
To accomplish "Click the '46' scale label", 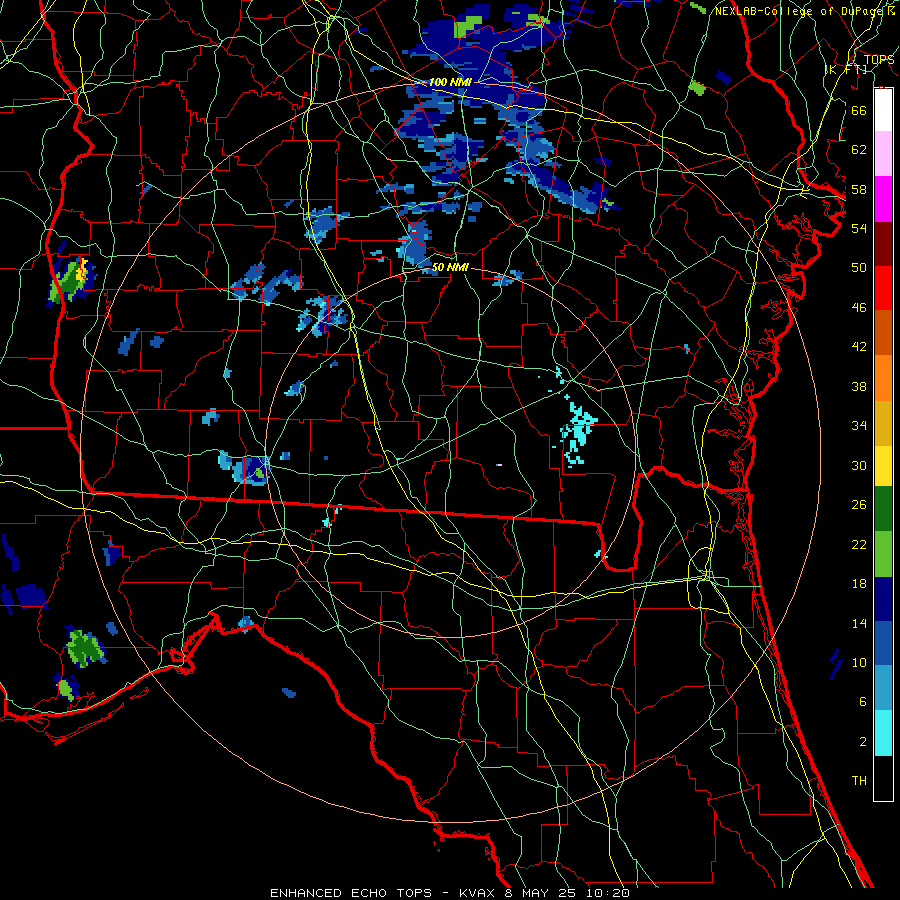I will [x=859, y=308].
